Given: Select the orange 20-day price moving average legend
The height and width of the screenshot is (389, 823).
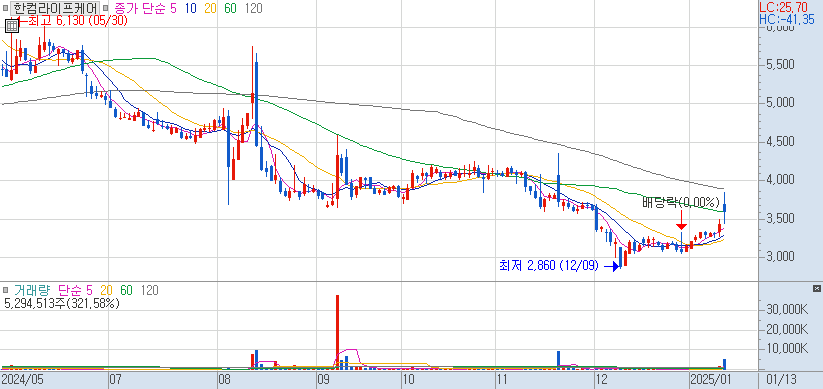Looking at the screenshot, I should 210,8.
